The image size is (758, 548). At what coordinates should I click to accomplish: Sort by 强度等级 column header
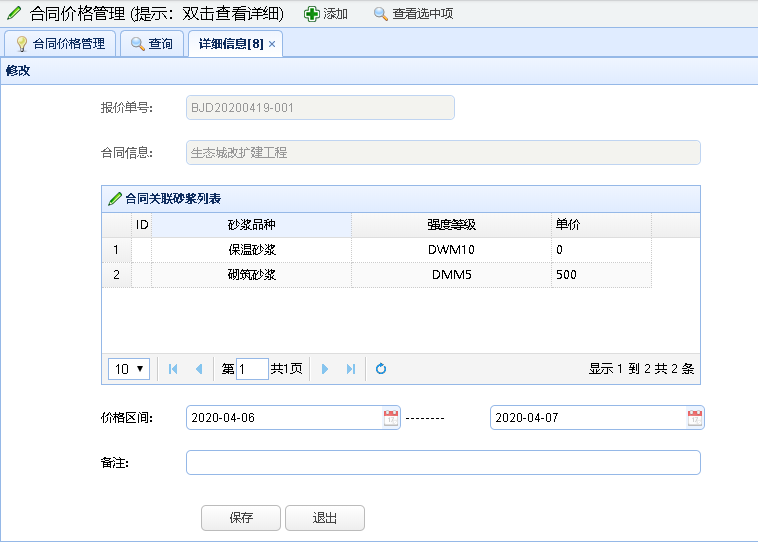[451, 226]
